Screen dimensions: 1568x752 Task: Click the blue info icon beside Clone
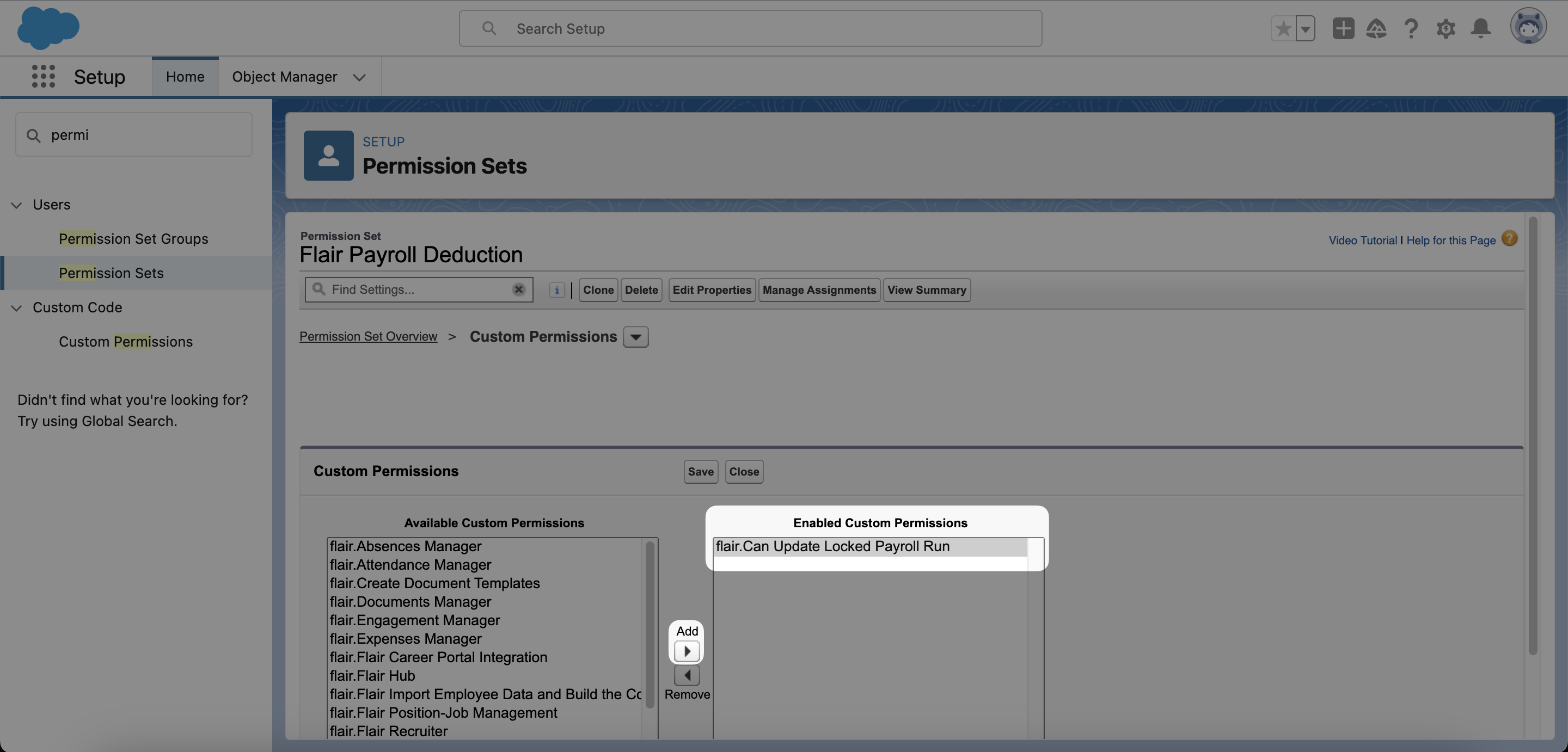(x=556, y=290)
